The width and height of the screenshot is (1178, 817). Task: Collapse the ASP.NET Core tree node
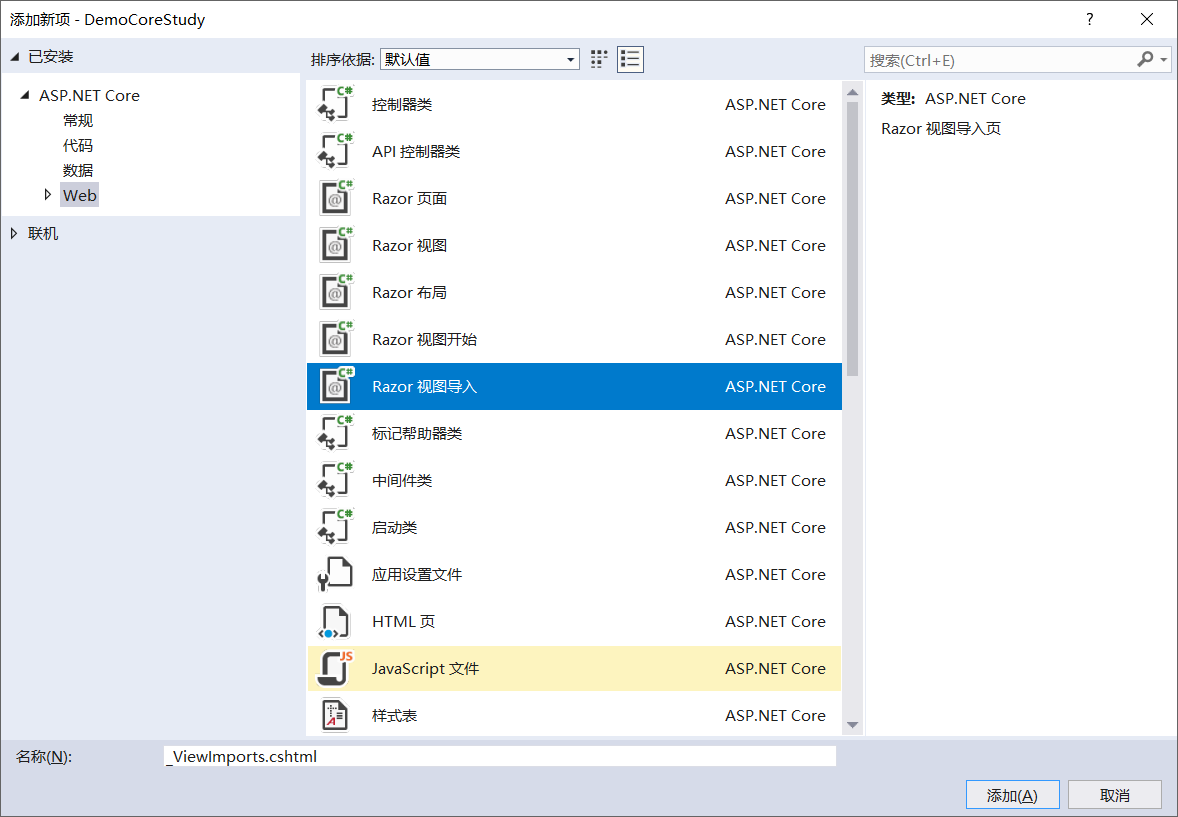[26, 95]
